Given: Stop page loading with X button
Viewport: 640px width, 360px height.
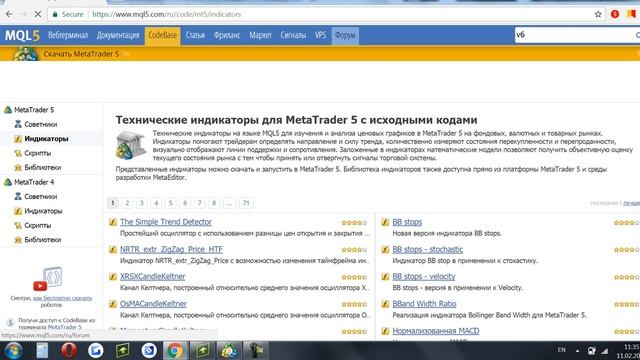Looking at the screenshot, I should [x=38, y=14].
